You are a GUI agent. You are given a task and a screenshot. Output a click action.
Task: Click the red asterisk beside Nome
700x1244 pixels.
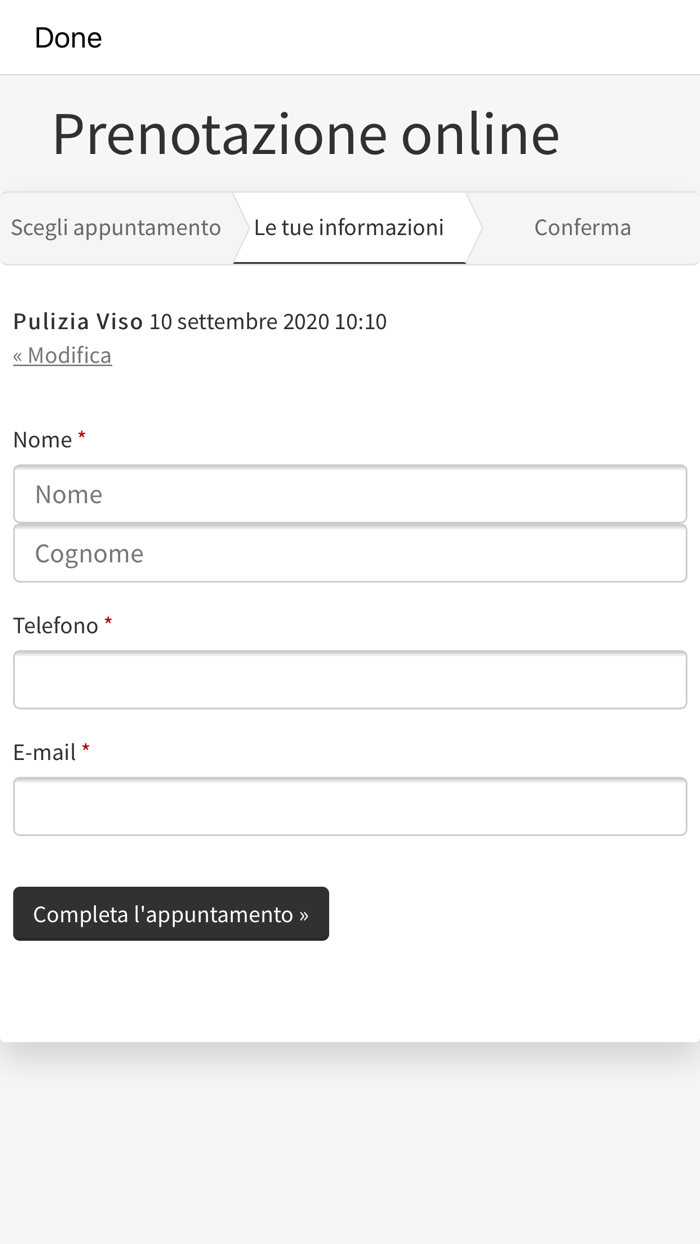click(x=82, y=438)
